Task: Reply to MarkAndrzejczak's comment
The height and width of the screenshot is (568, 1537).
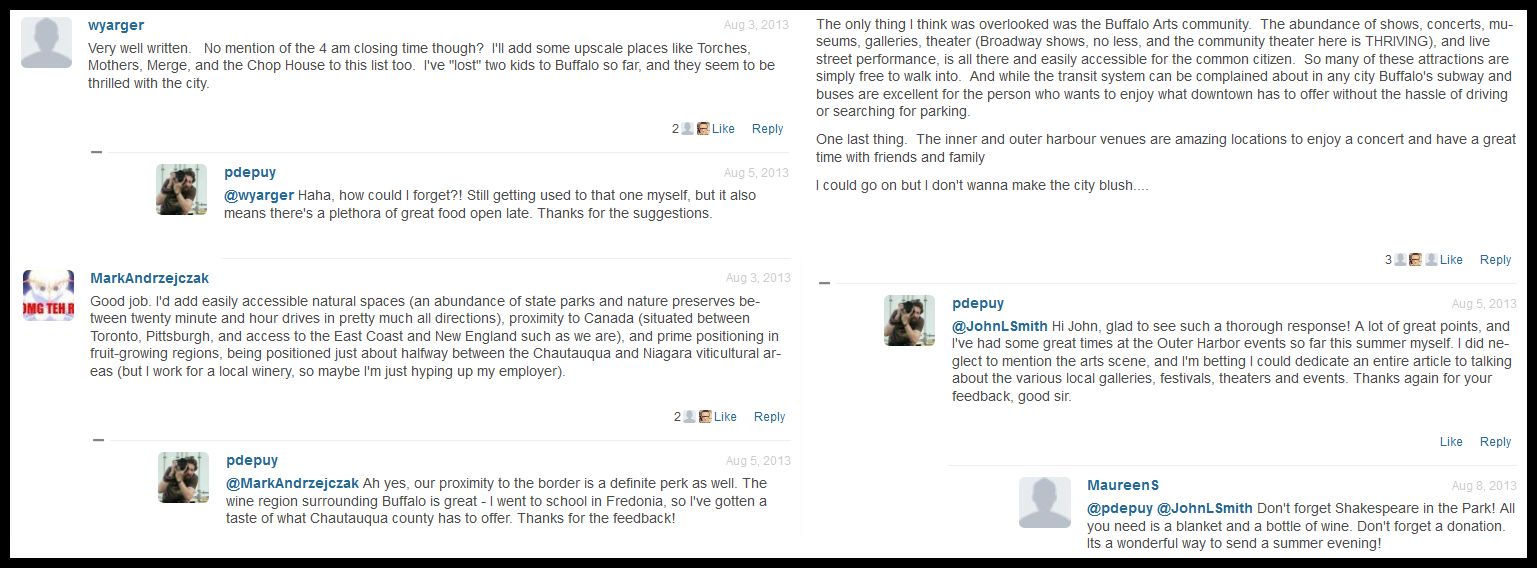Action: point(769,417)
